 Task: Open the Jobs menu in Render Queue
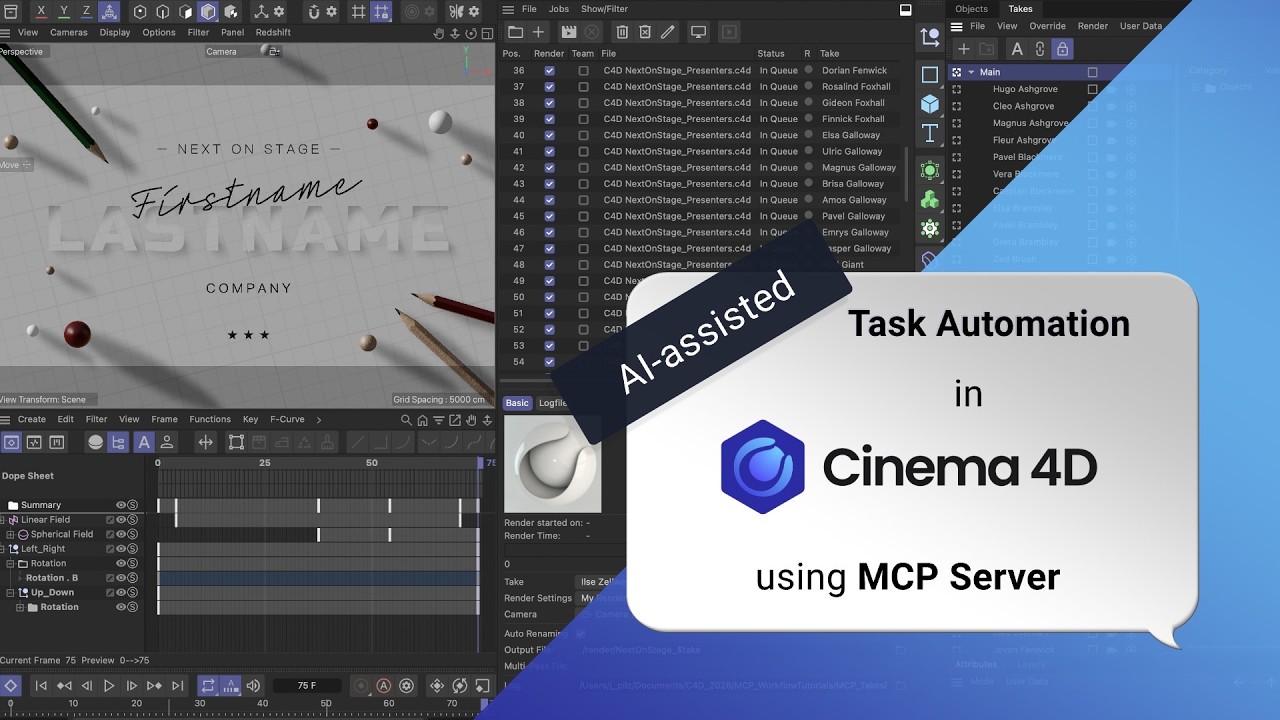pyautogui.click(x=559, y=9)
